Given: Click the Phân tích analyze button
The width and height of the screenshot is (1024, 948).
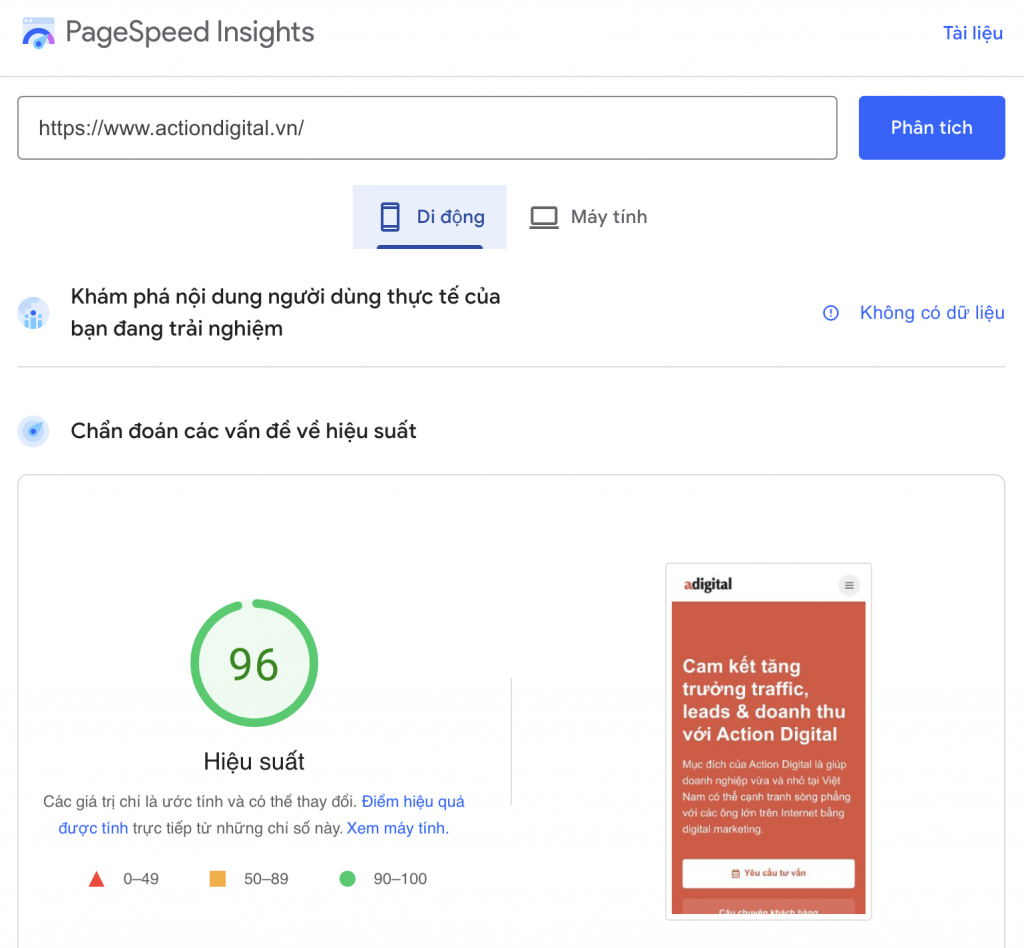Looking at the screenshot, I should point(931,128).
